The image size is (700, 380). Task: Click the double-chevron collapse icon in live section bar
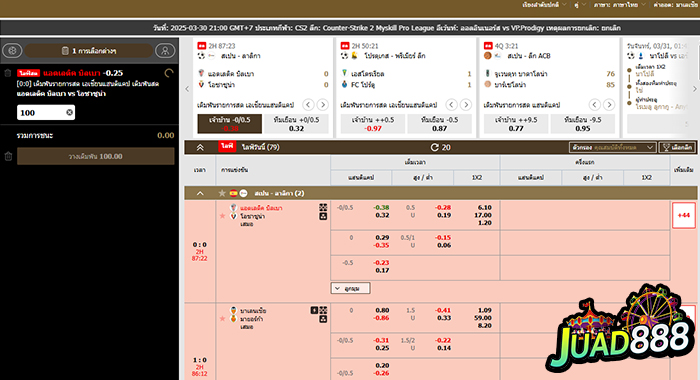click(200, 147)
